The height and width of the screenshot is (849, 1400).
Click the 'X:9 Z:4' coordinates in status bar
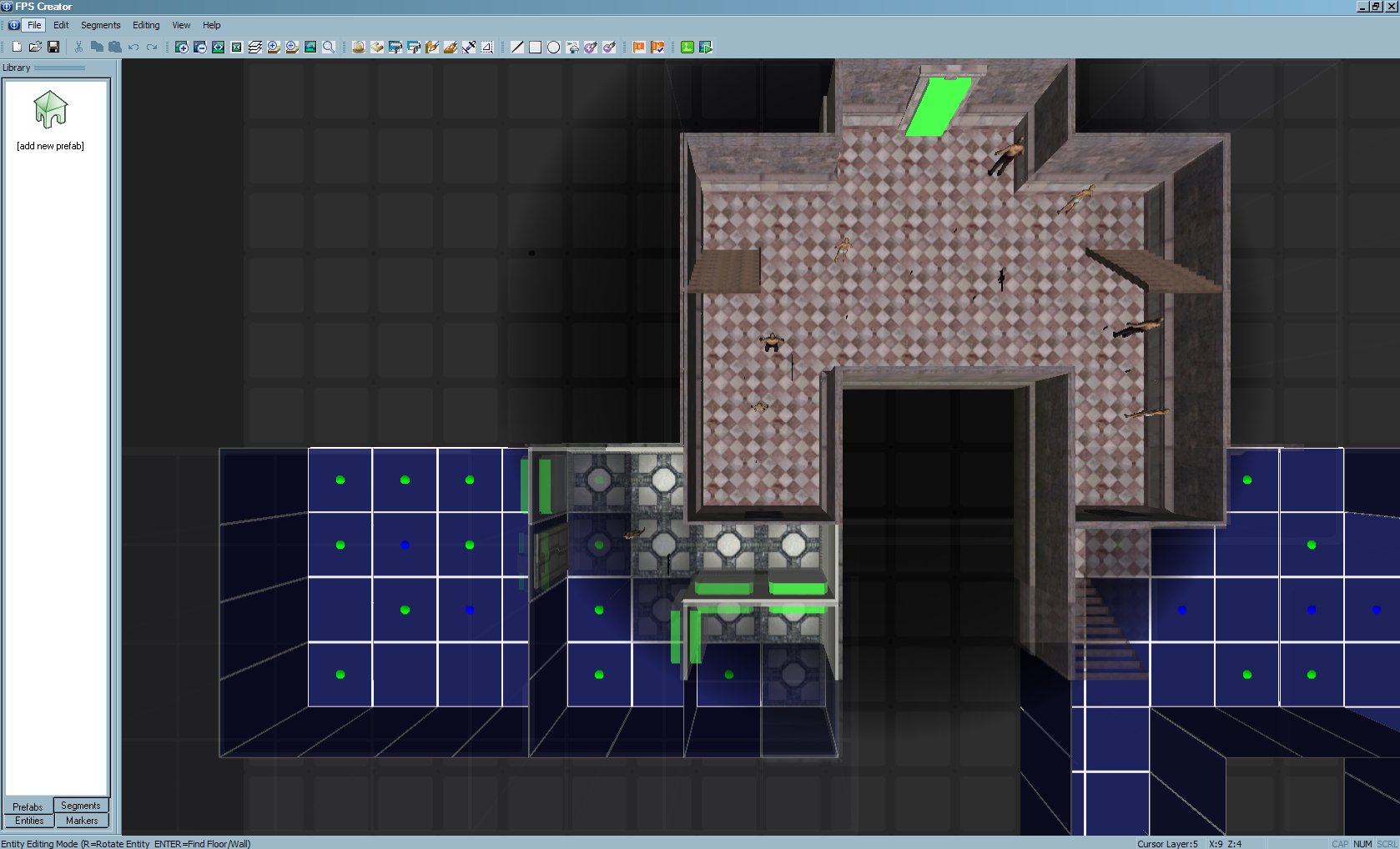point(1225,844)
